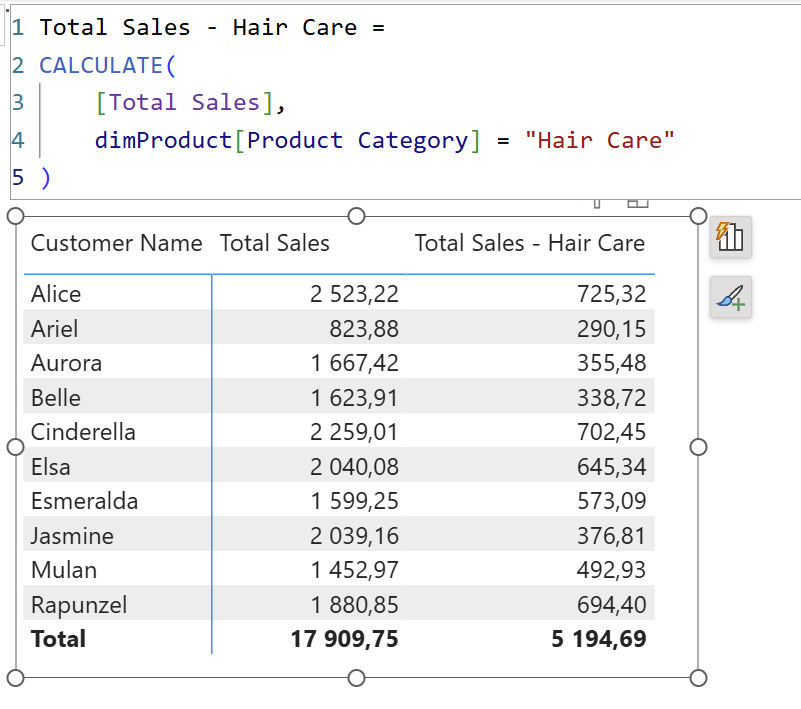
Task: Select the Cinderella row name cell
Action: pos(83,432)
